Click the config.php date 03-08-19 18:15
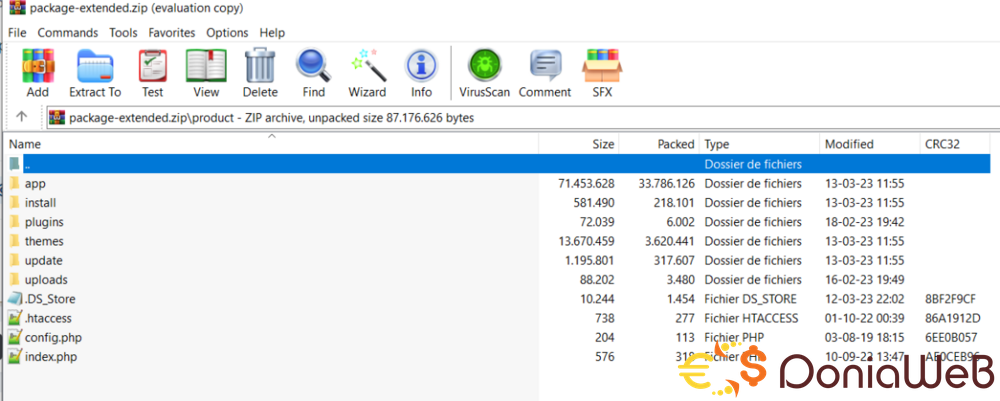 tap(864, 337)
